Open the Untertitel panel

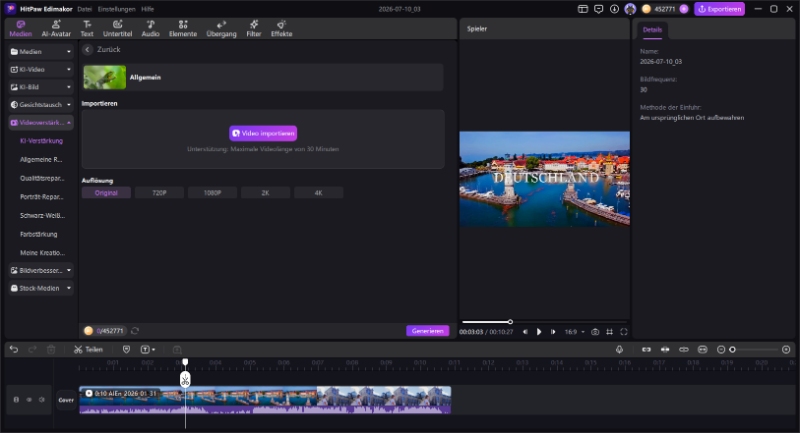117,29
